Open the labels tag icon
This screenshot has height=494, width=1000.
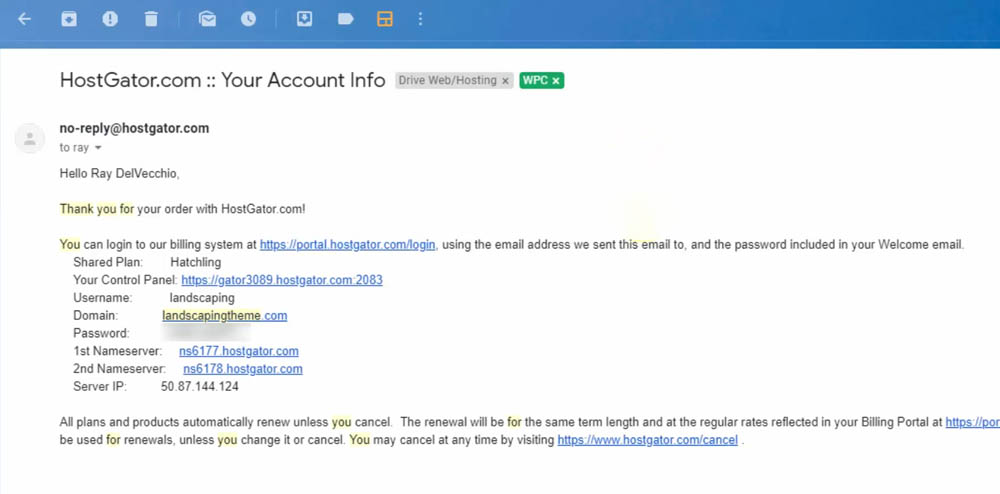pos(345,19)
